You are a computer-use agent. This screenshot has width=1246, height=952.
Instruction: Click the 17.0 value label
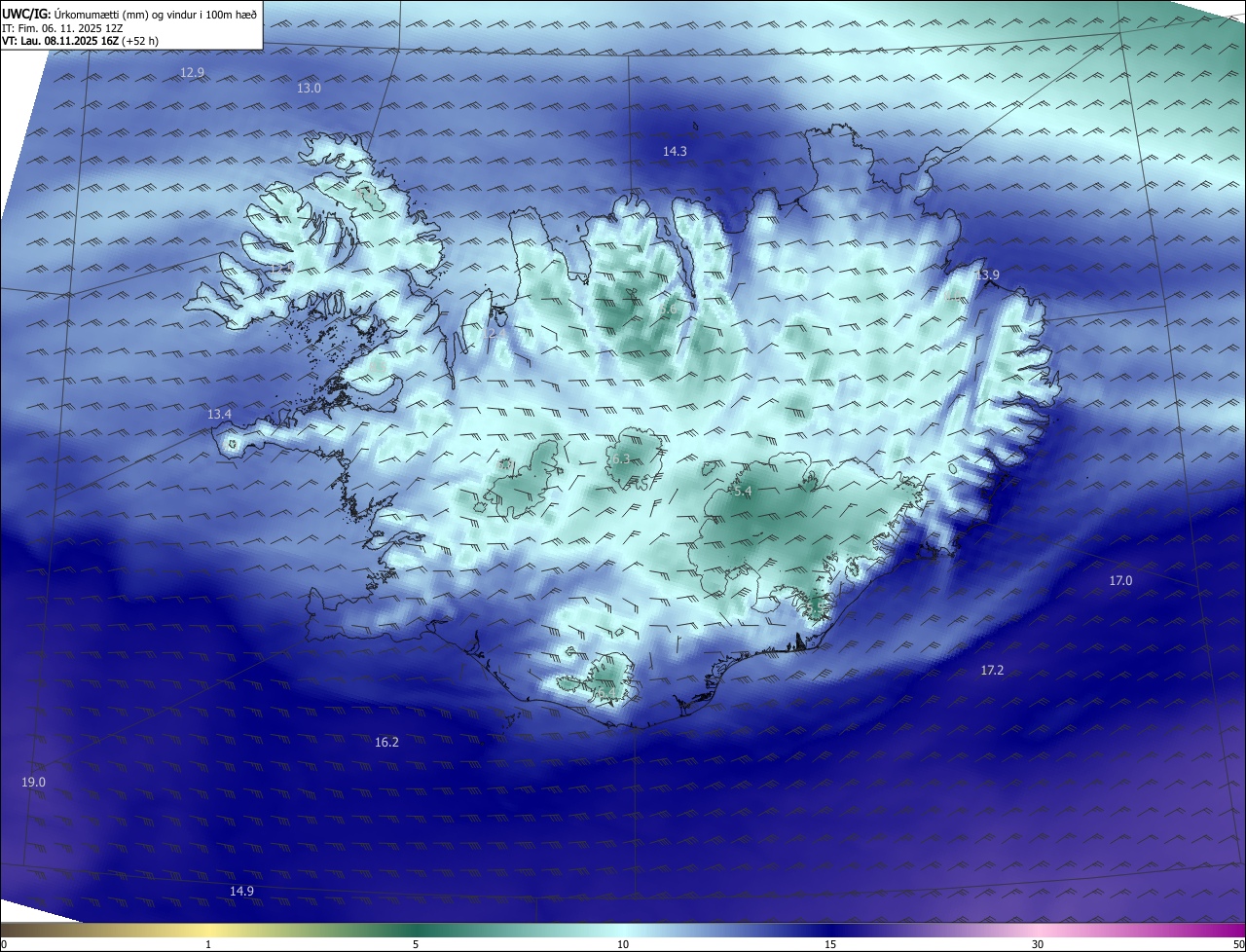[x=1120, y=581]
